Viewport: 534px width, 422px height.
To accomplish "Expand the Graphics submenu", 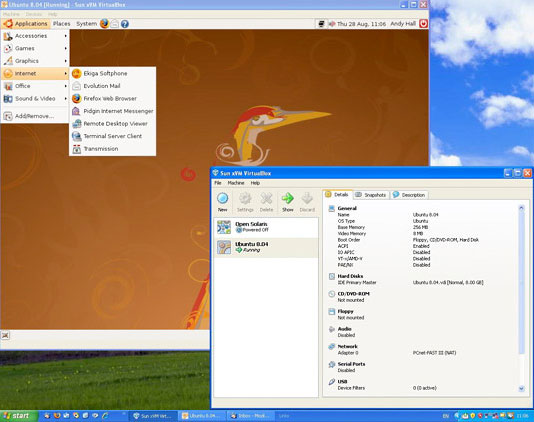I will 35,61.
